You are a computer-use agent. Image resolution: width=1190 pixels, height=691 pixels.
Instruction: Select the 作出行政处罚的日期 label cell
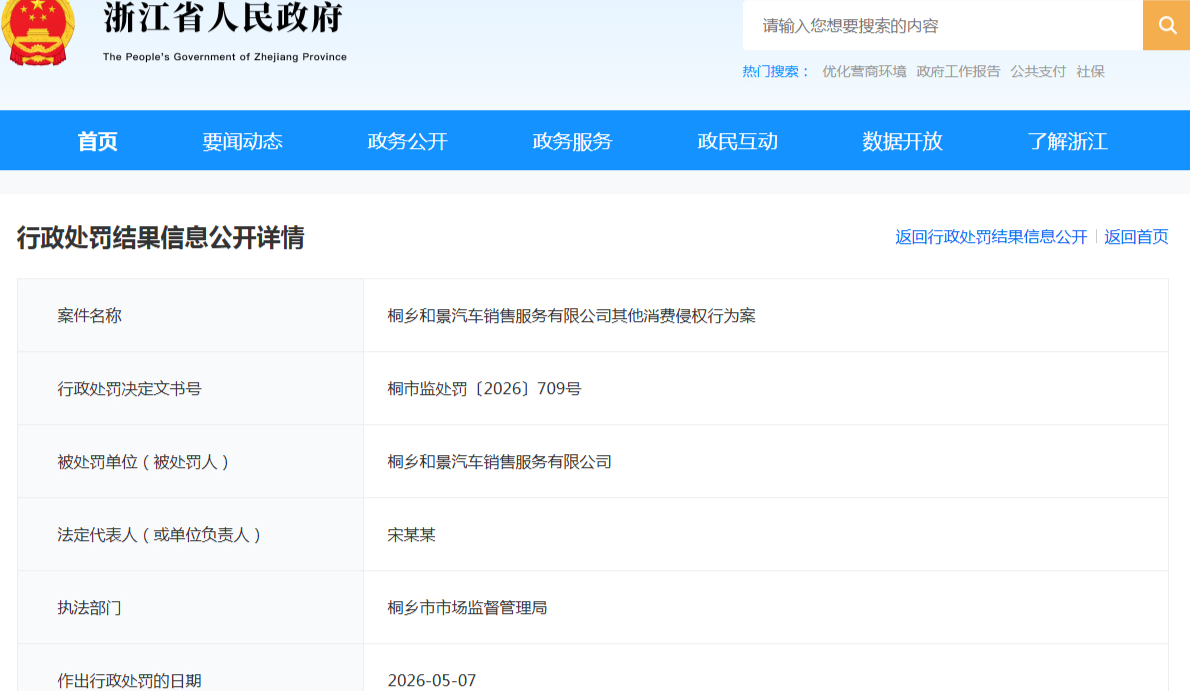[190, 668]
